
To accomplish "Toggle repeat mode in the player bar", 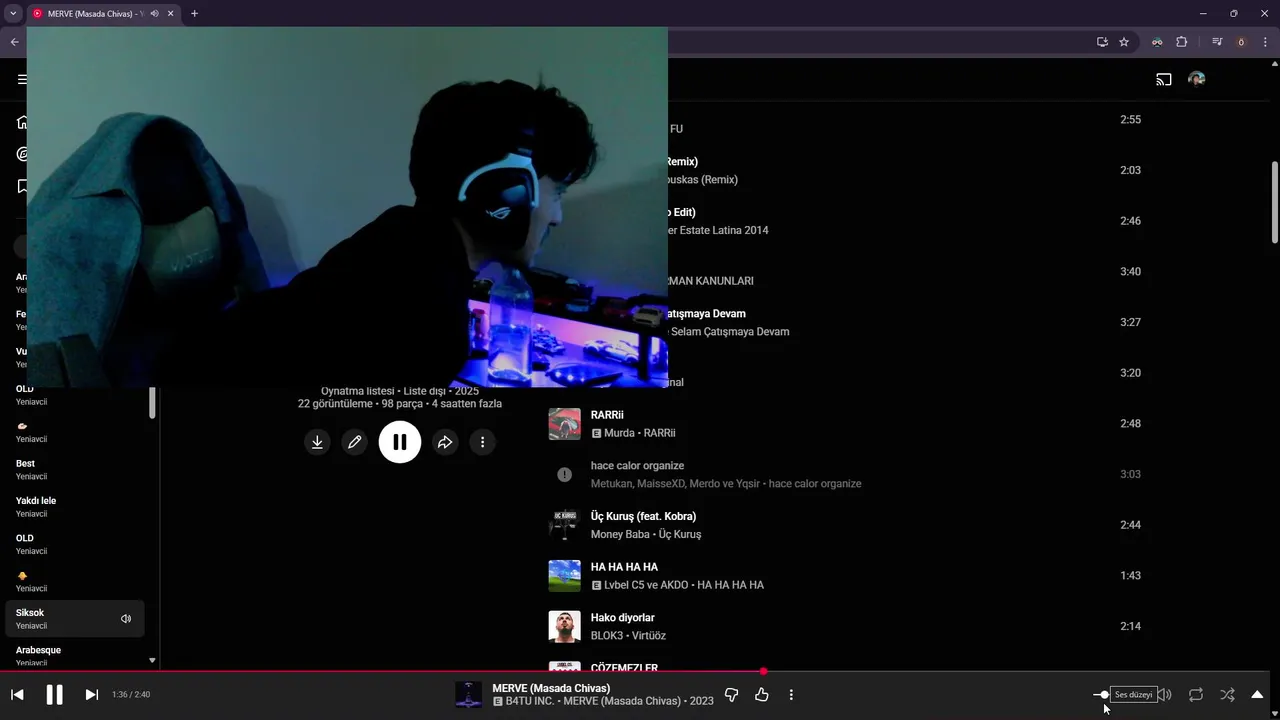I will tap(1195, 694).
